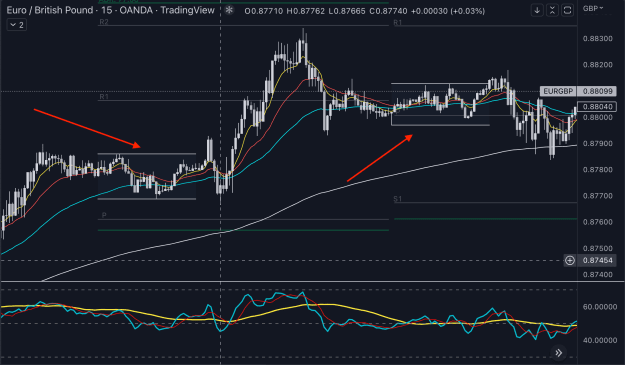Click the P pivot level label
This screenshot has height=365, width=625.
pos(104,215)
